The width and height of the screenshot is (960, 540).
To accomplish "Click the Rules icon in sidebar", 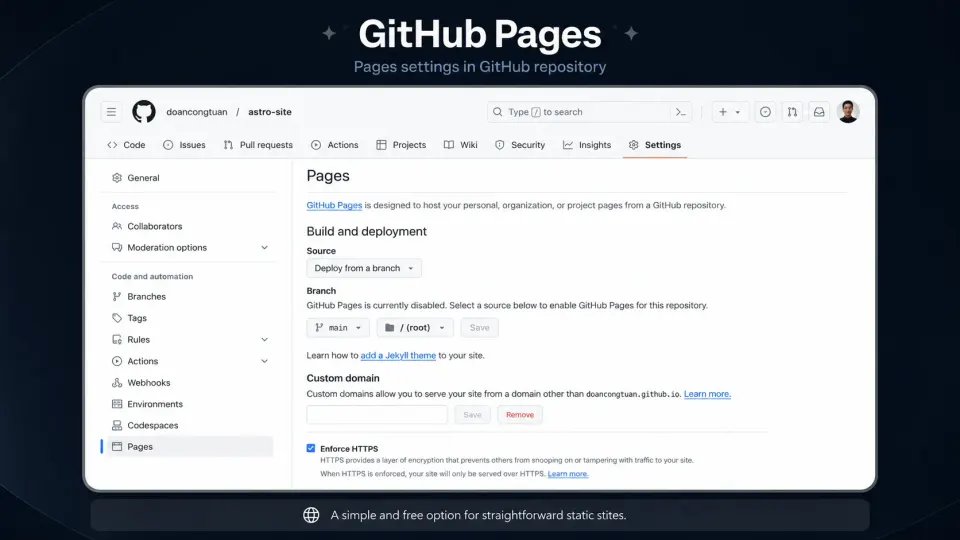I will [117, 339].
